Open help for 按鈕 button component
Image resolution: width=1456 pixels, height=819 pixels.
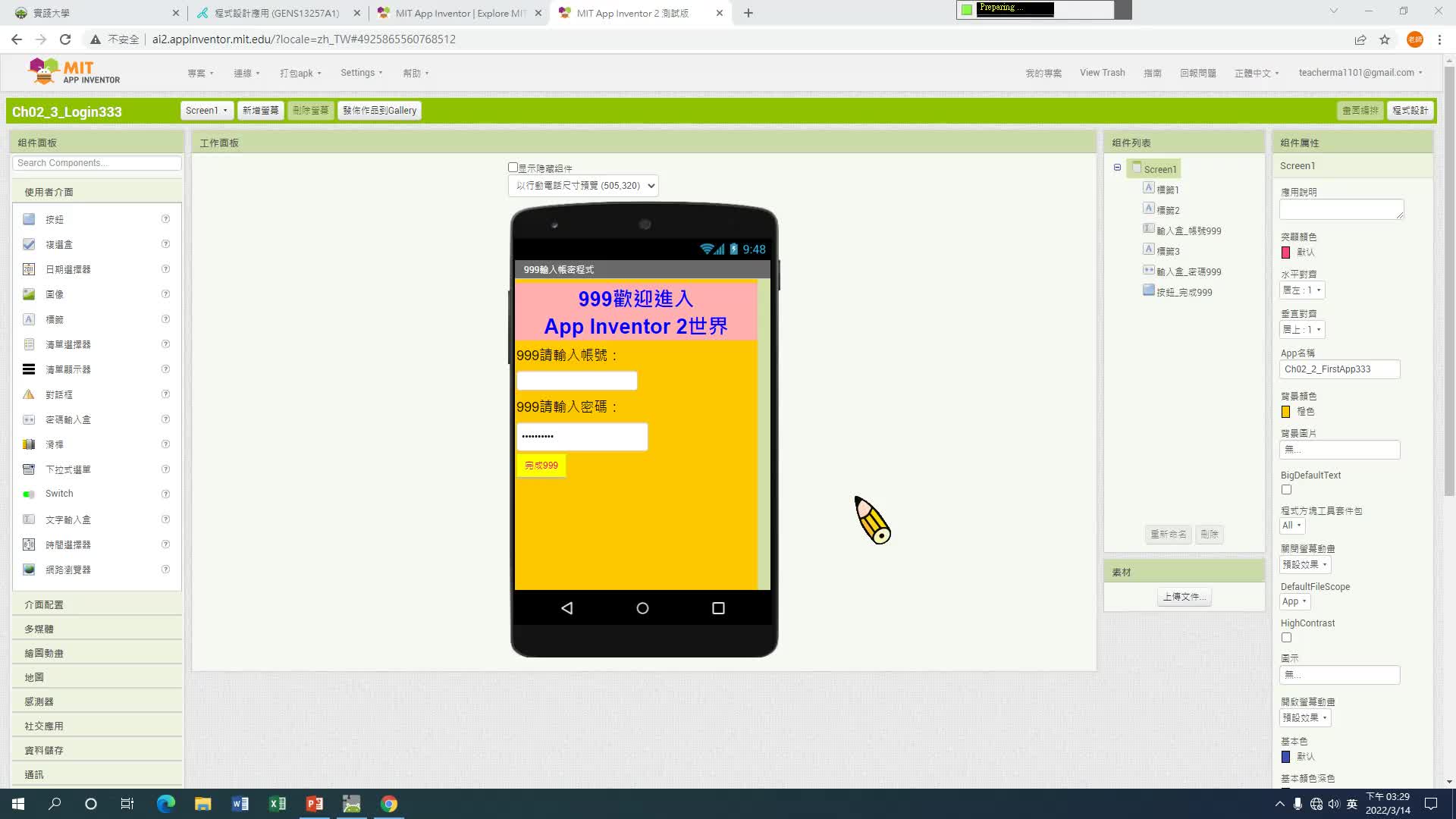tap(165, 219)
